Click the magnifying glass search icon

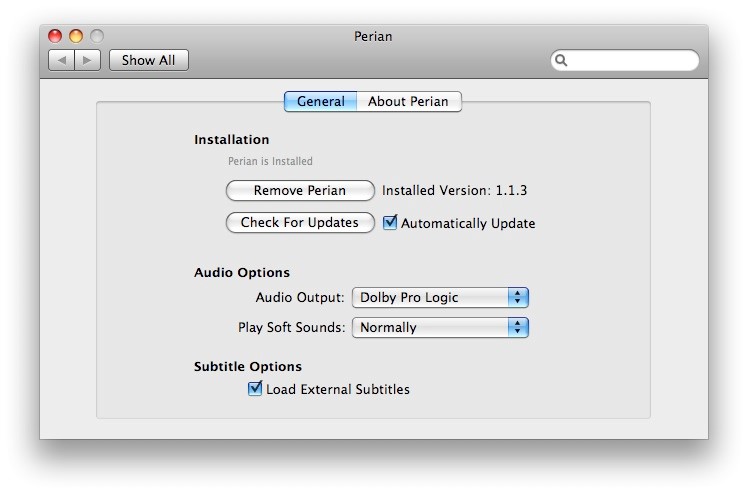pyautogui.click(x=561, y=60)
